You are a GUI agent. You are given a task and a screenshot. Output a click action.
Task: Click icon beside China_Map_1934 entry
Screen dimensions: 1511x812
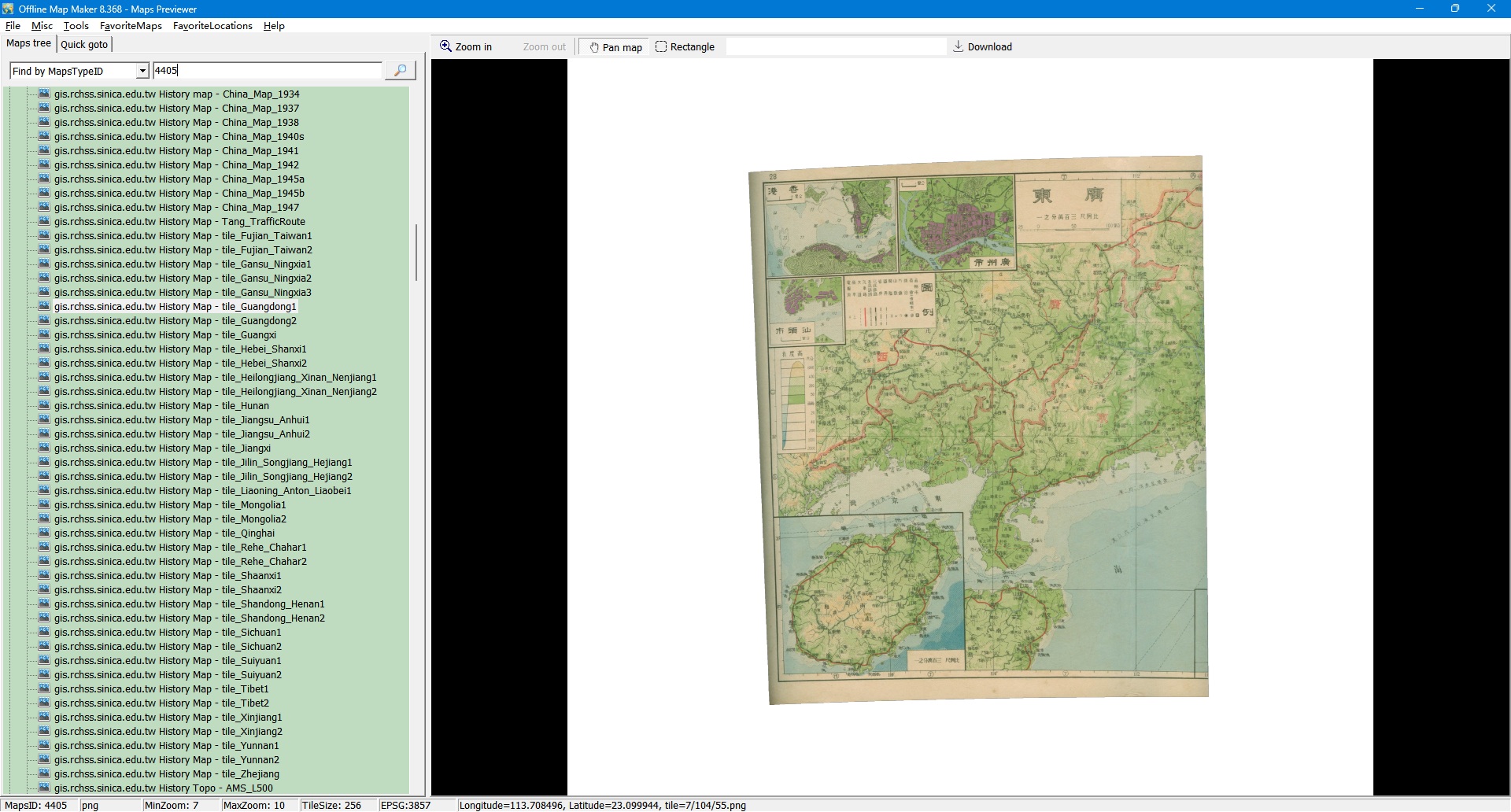(44, 94)
